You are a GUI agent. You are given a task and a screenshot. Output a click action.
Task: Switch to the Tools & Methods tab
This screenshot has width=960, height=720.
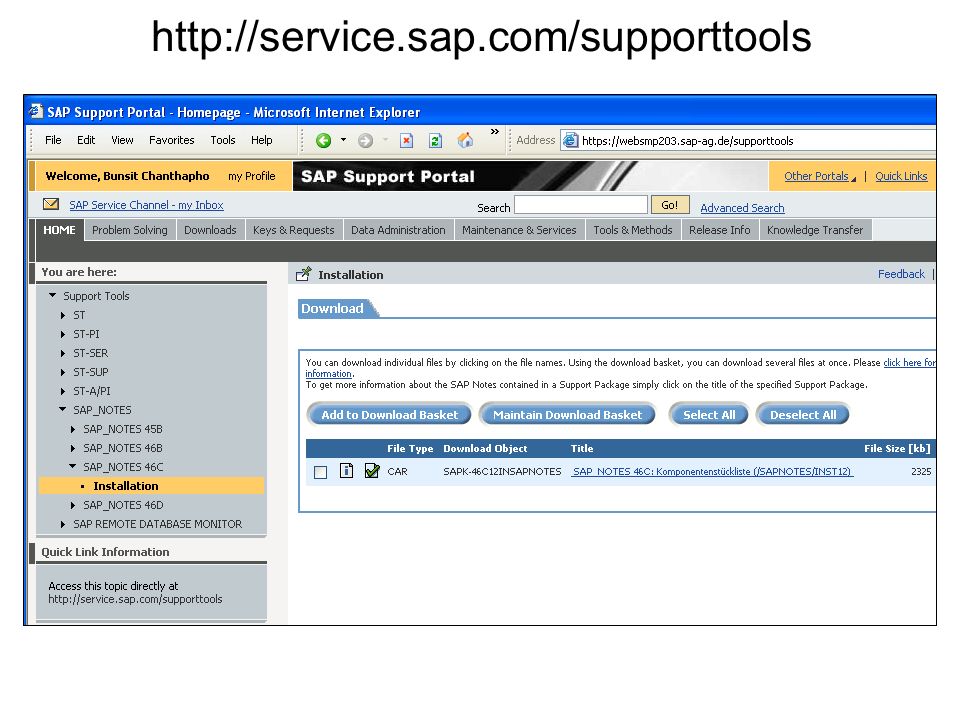pos(633,230)
